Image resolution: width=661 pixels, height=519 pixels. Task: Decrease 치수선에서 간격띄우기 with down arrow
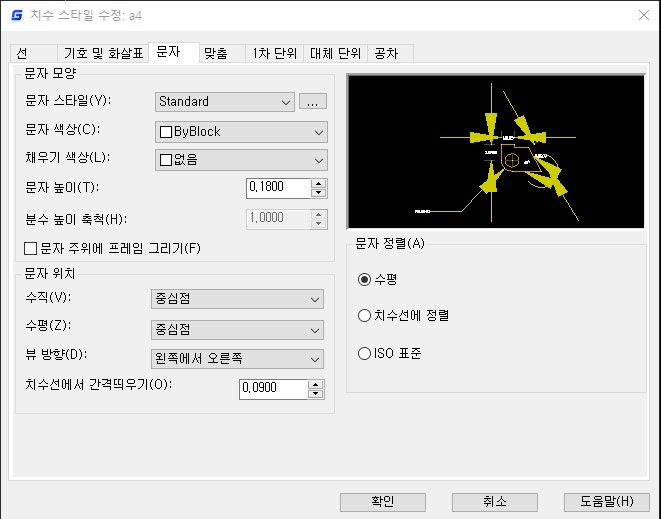[315, 394]
